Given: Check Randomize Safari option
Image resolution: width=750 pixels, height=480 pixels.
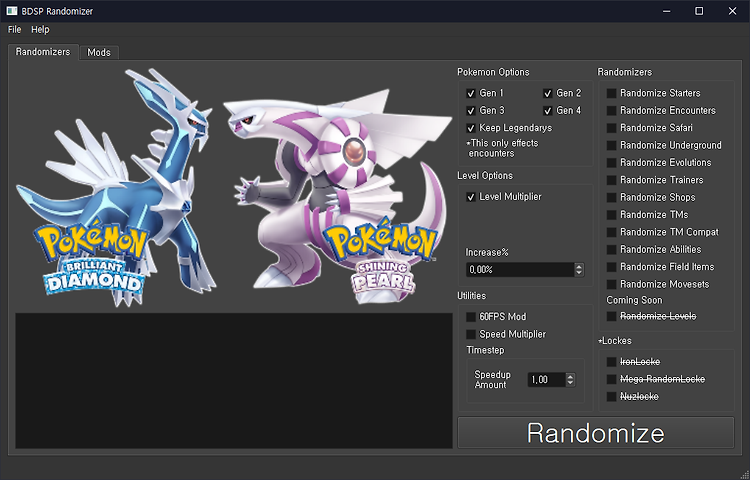Looking at the screenshot, I should pos(611,128).
